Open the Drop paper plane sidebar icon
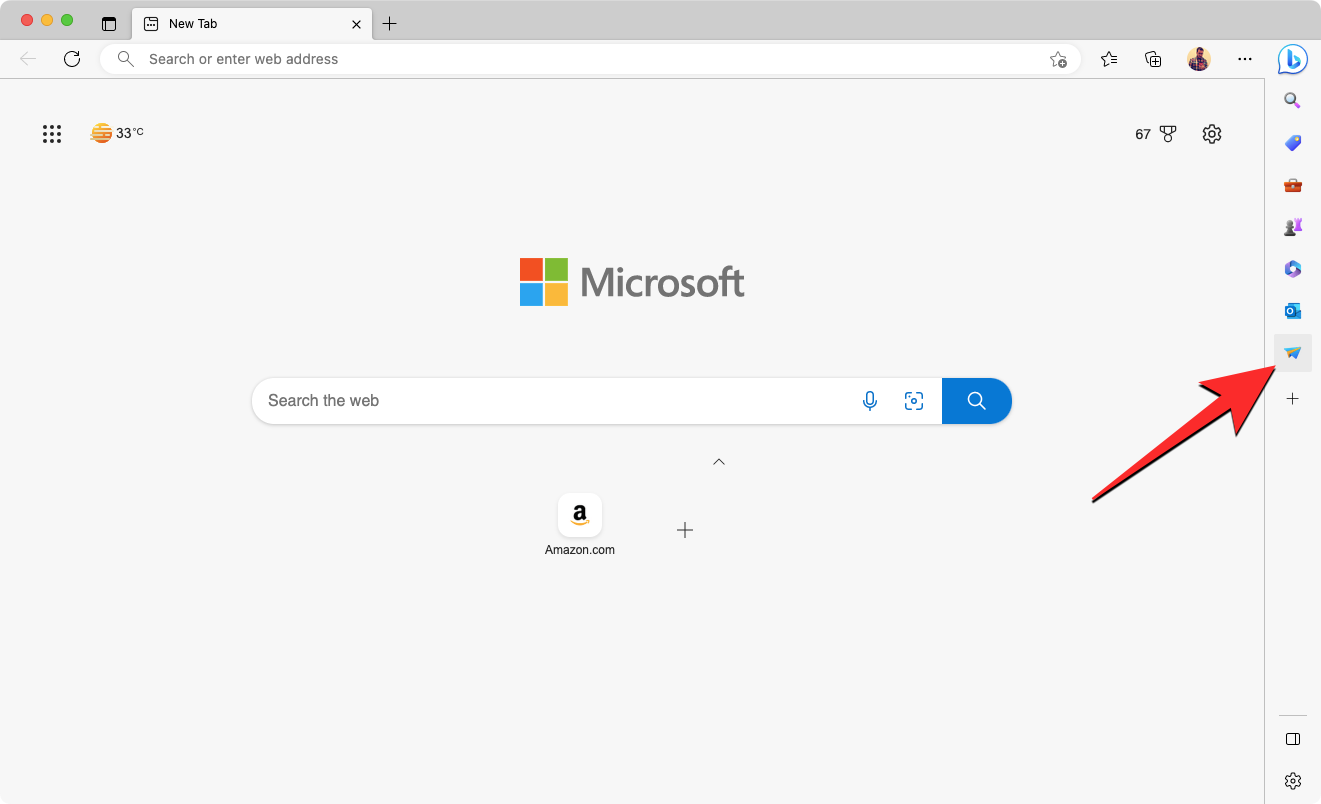 (1292, 353)
